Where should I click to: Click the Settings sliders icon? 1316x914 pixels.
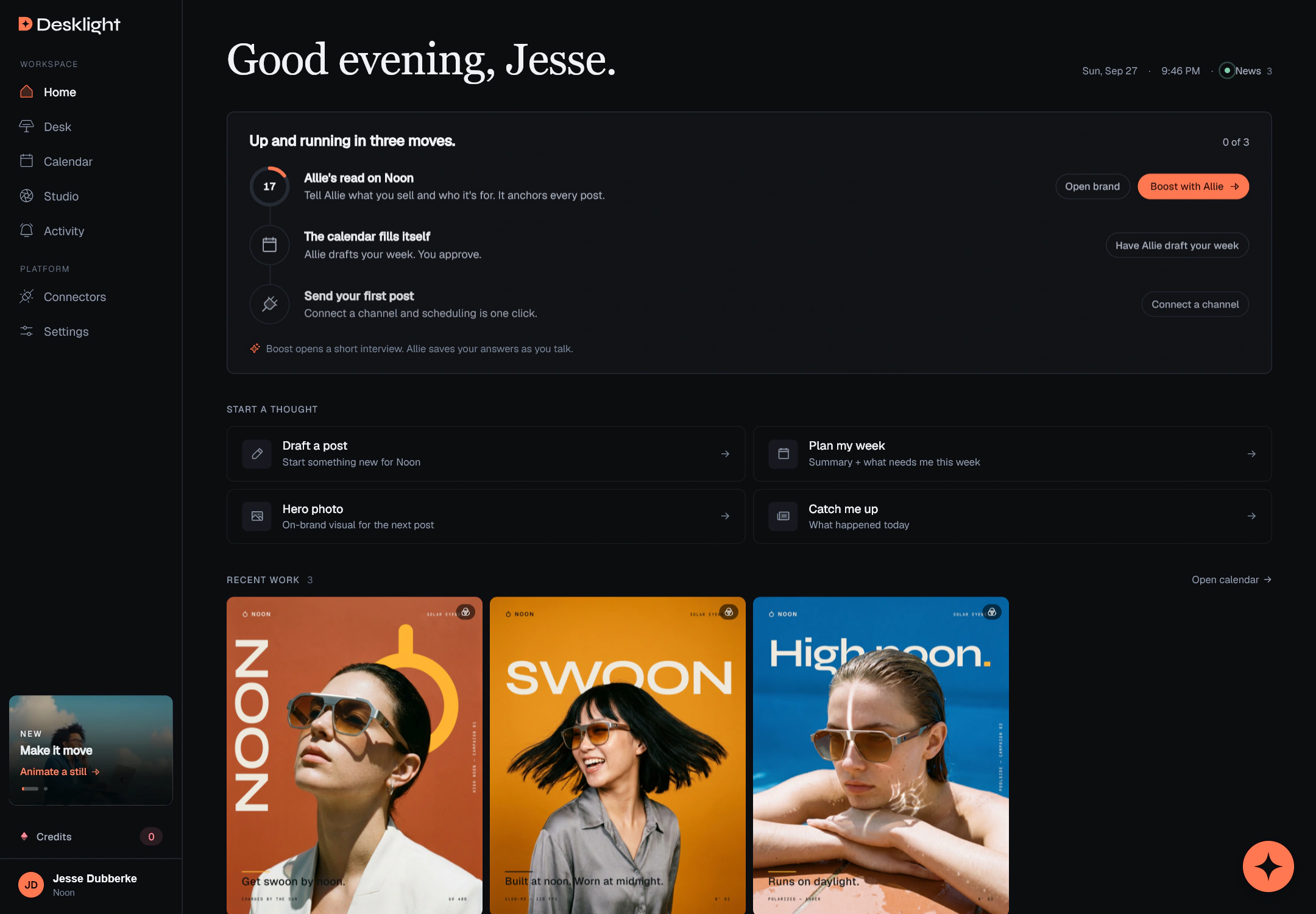click(x=26, y=331)
